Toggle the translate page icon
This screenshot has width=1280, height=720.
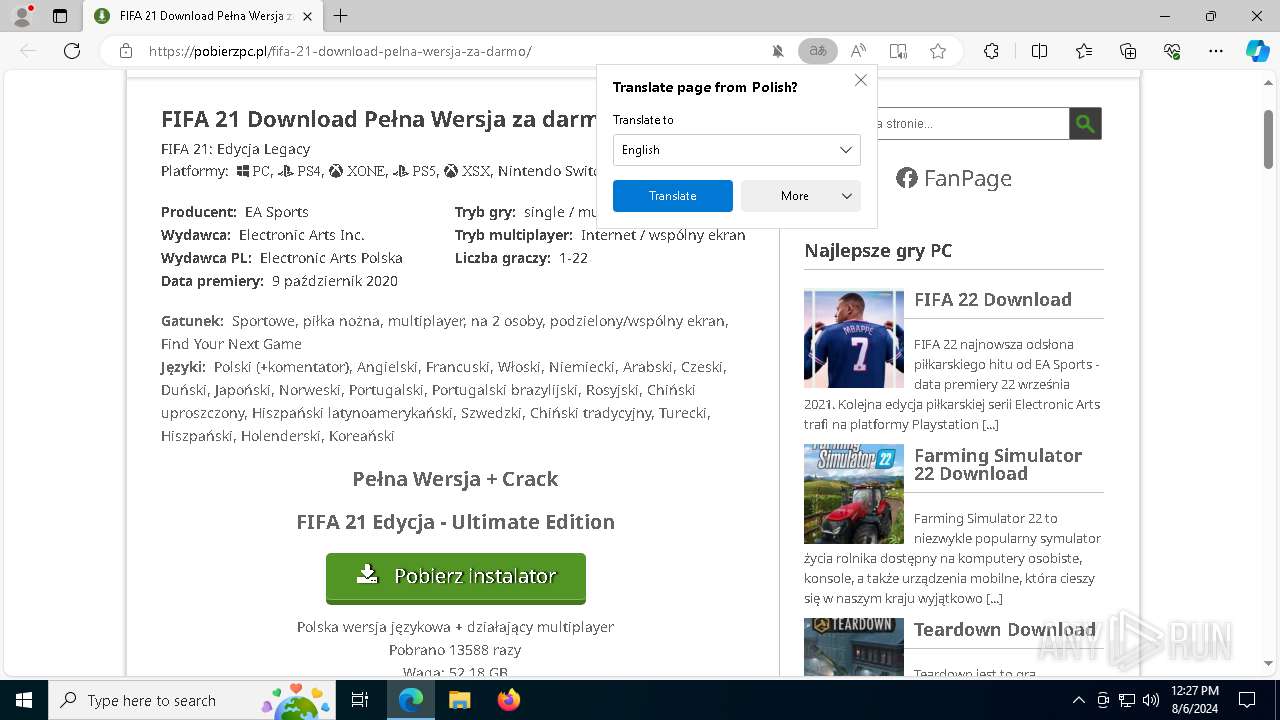pyautogui.click(x=818, y=51)
